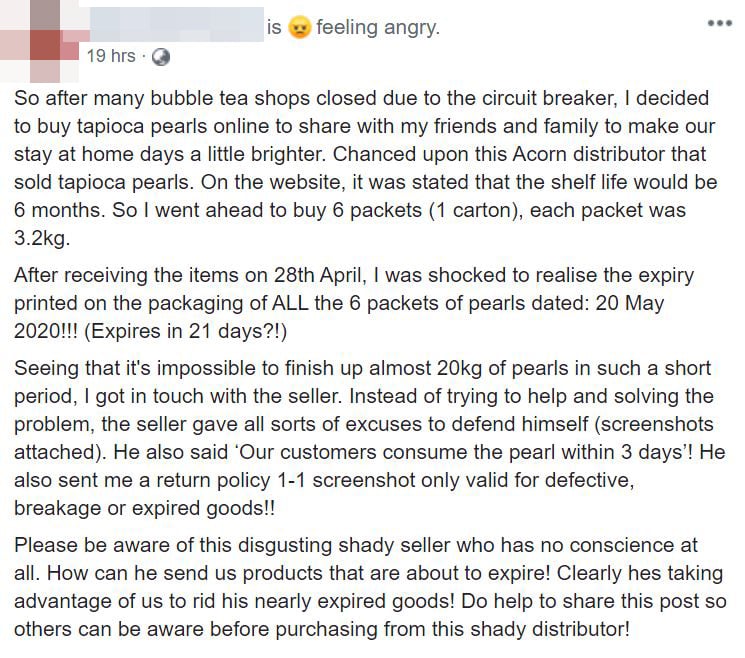
Task: Click the globe public audience icon
Action: point(159,57)
